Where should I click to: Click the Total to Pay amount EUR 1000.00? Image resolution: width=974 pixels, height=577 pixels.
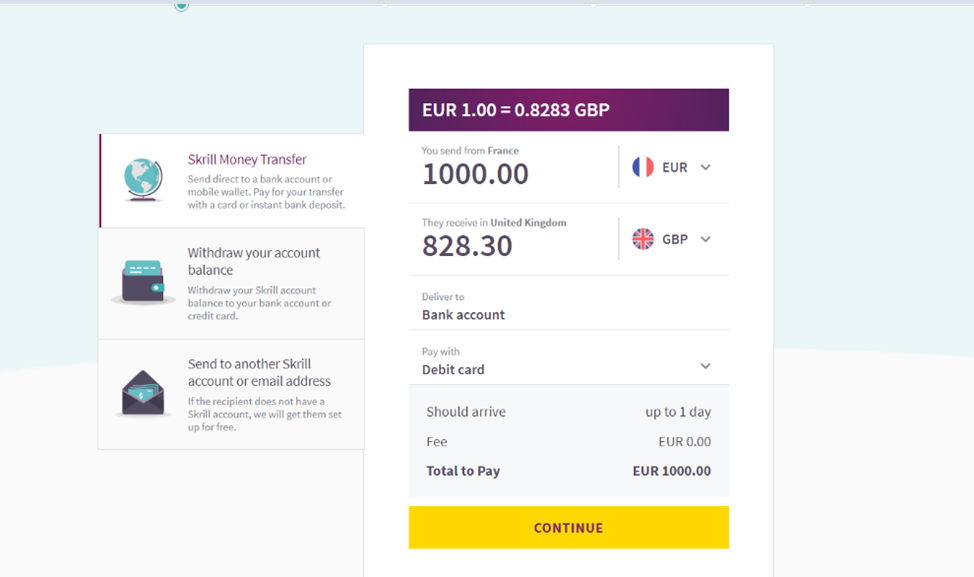click(x=671, y=471)
